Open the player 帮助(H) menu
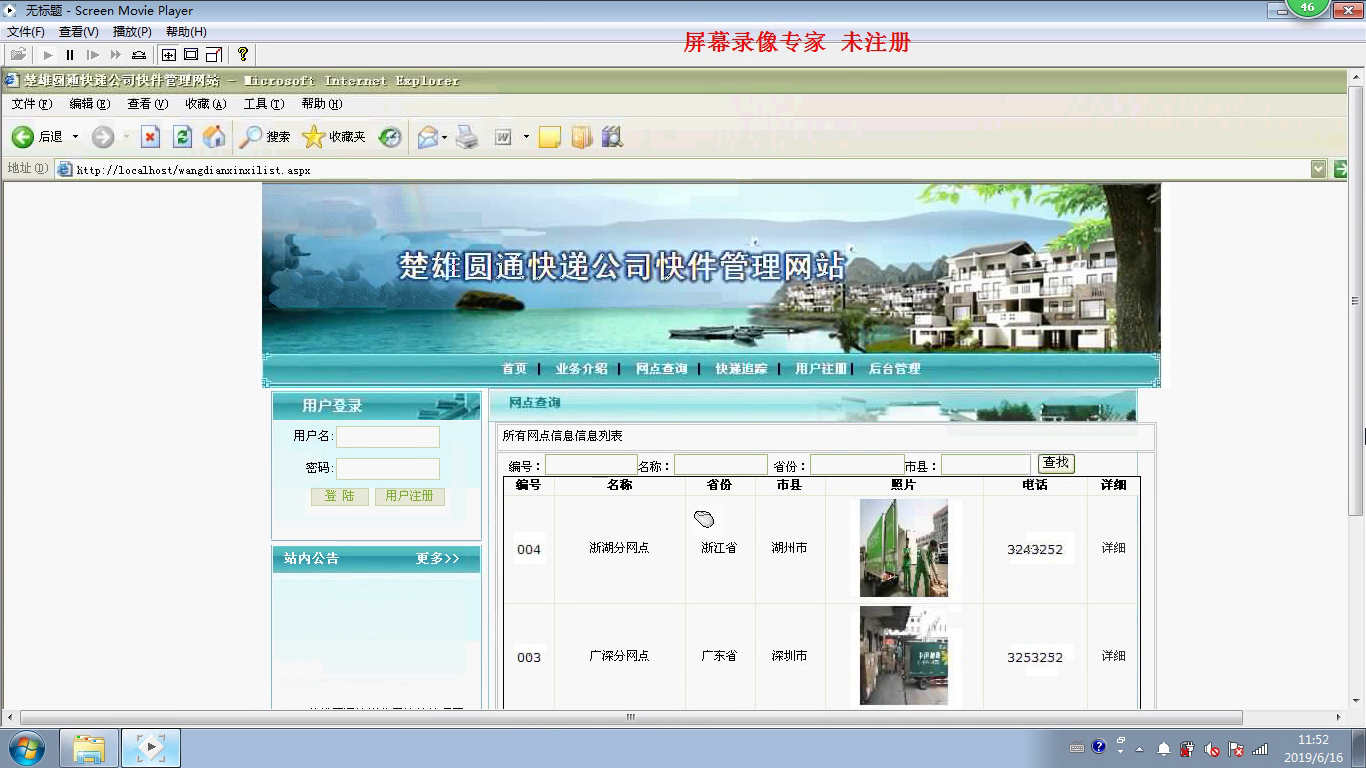Image resolution: width=1366 pixels, height=768 pixels. tap(186, 32)
